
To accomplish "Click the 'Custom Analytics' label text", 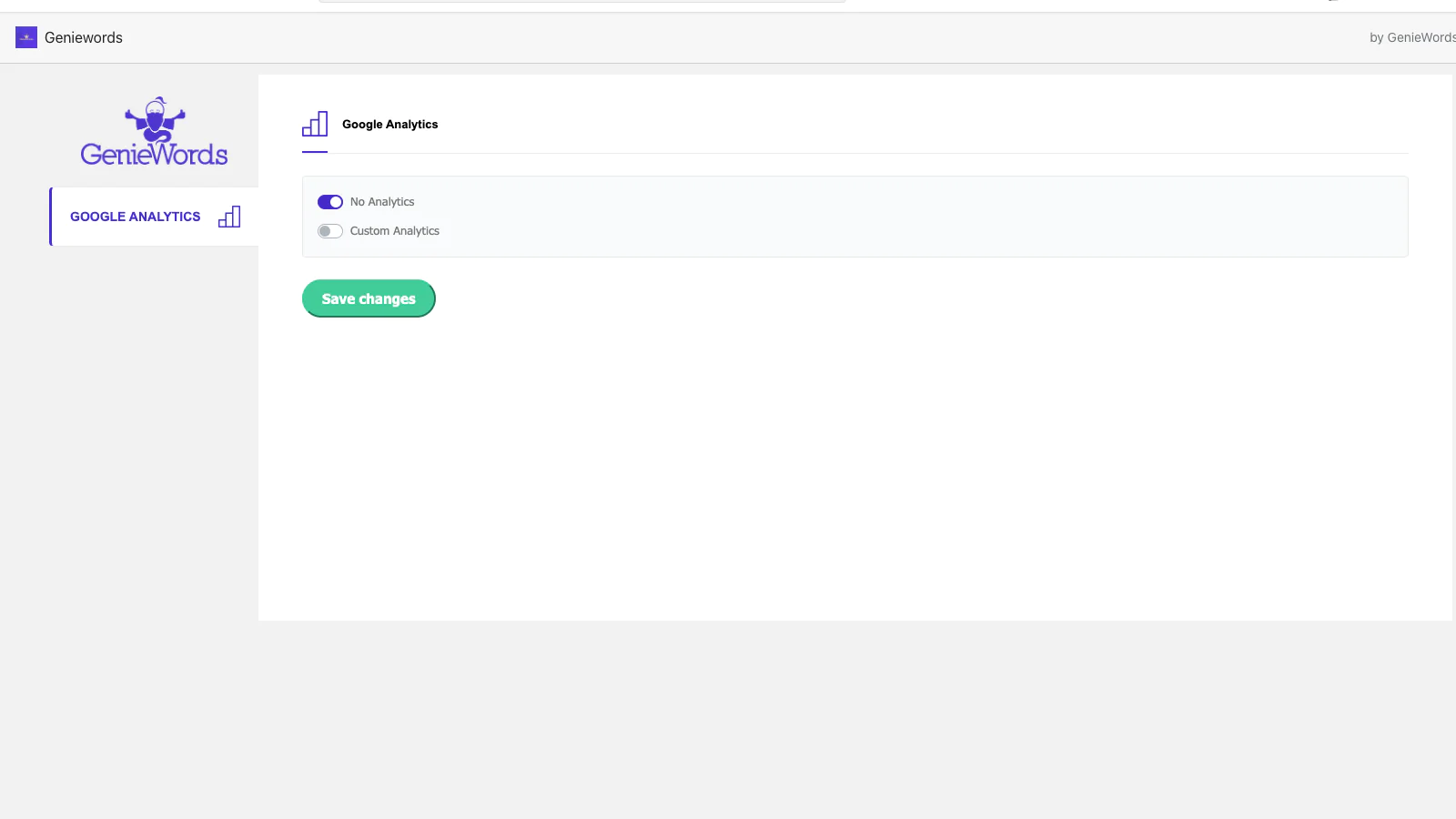I will (395, 231).
